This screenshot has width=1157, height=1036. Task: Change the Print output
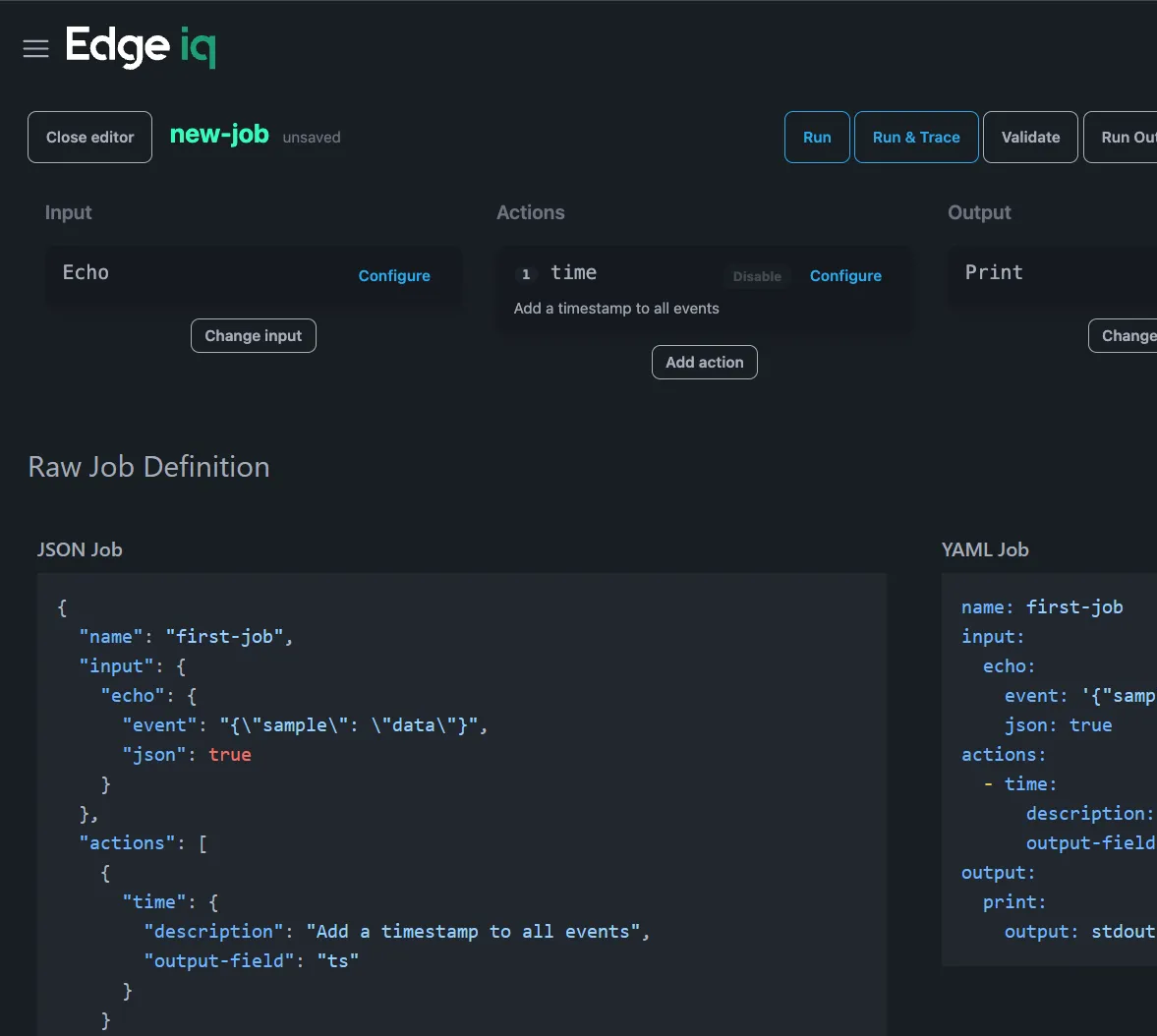click(x=1123, y=336)
